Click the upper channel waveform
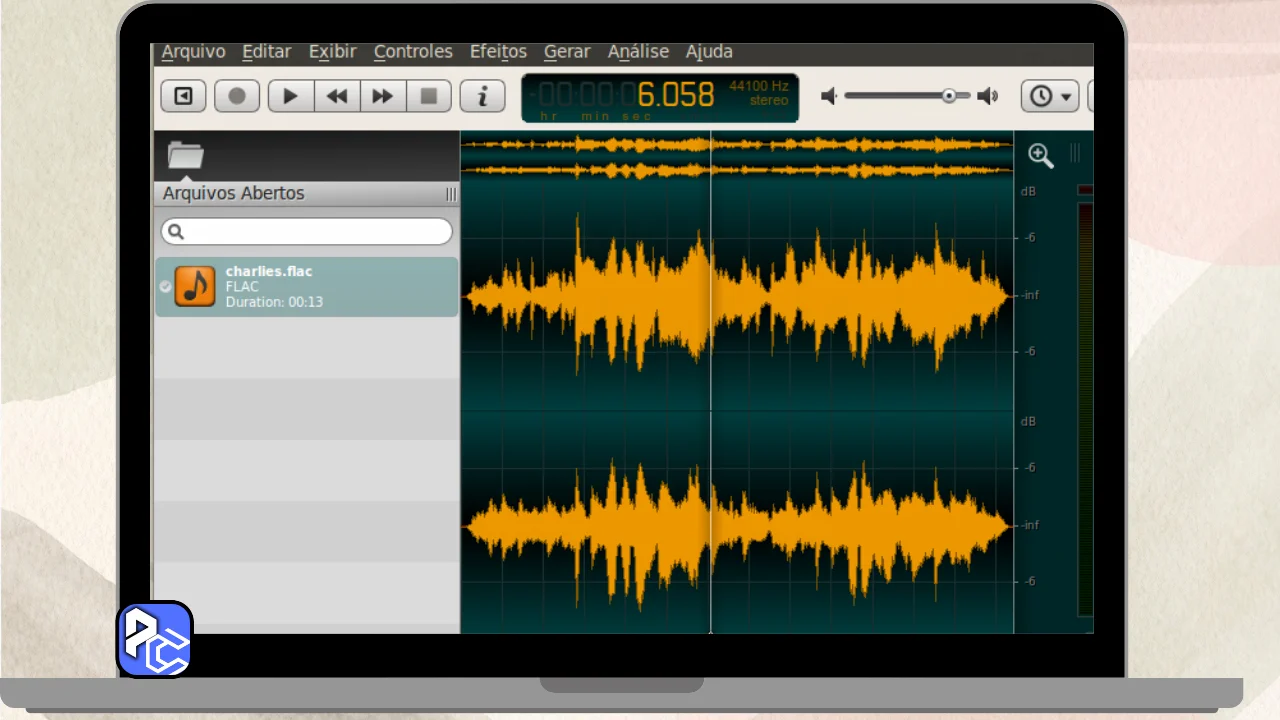The height and width of the screenshot is (720, 1280). 737,297
